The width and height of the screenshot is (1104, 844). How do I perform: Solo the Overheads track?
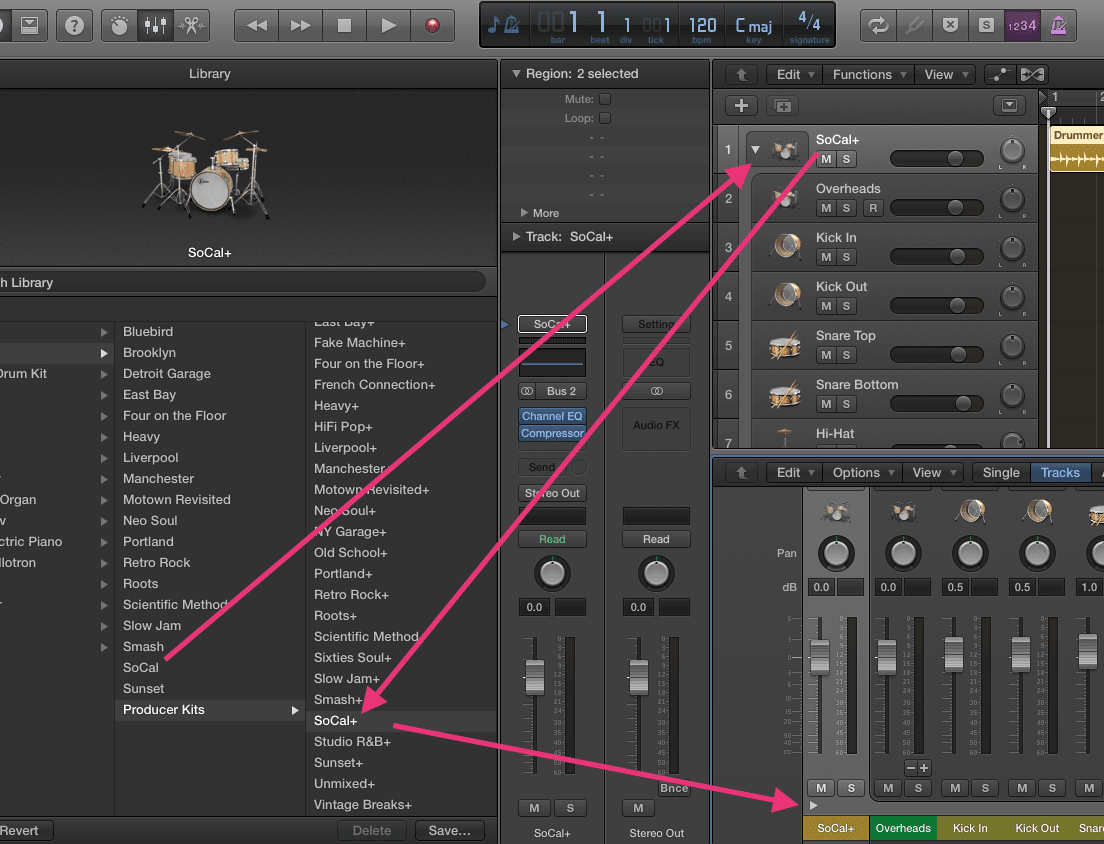pyautogui.click(x=846, y=208)
